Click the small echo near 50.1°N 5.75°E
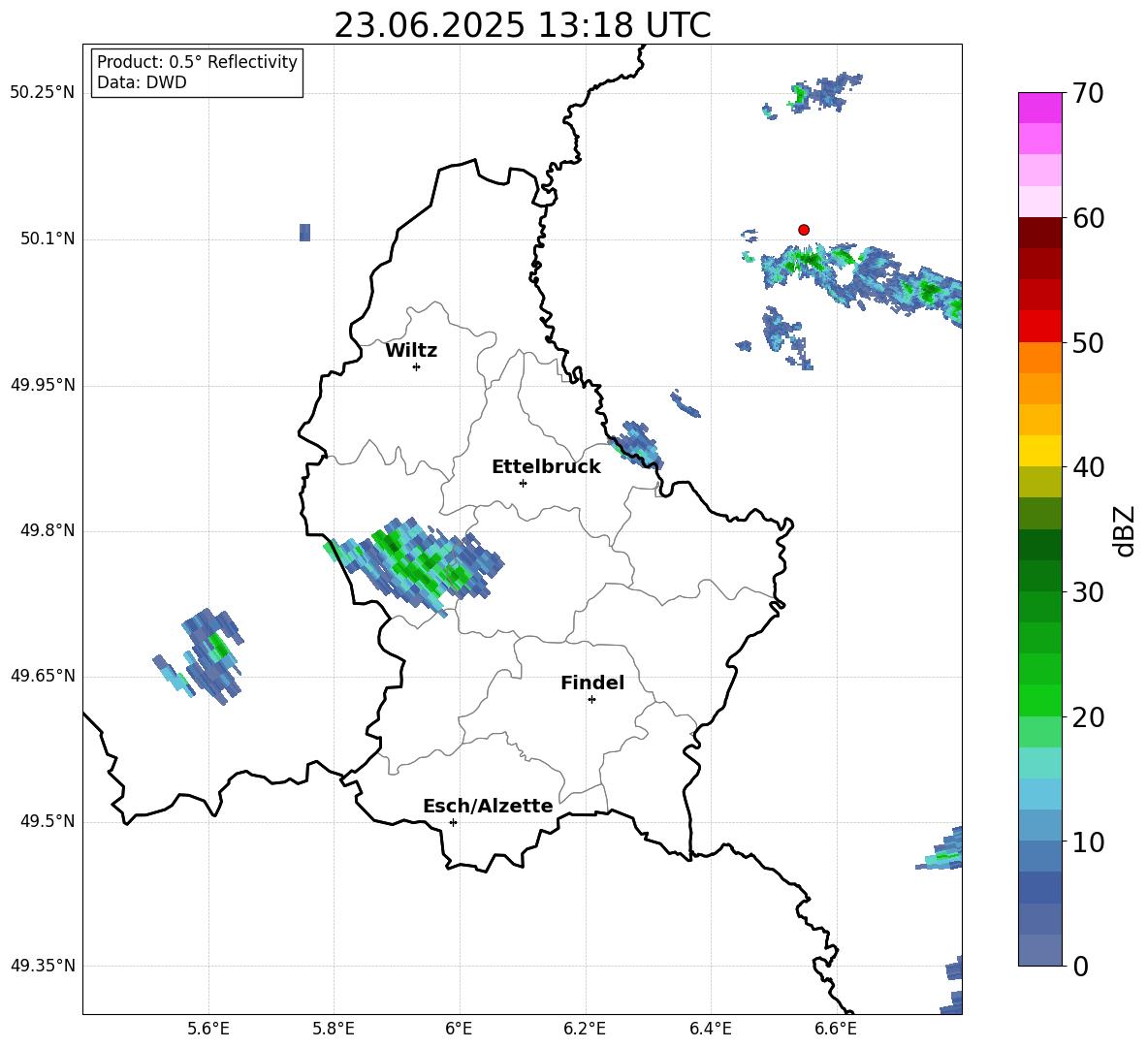The image size is (1148, 1048). 305,233
